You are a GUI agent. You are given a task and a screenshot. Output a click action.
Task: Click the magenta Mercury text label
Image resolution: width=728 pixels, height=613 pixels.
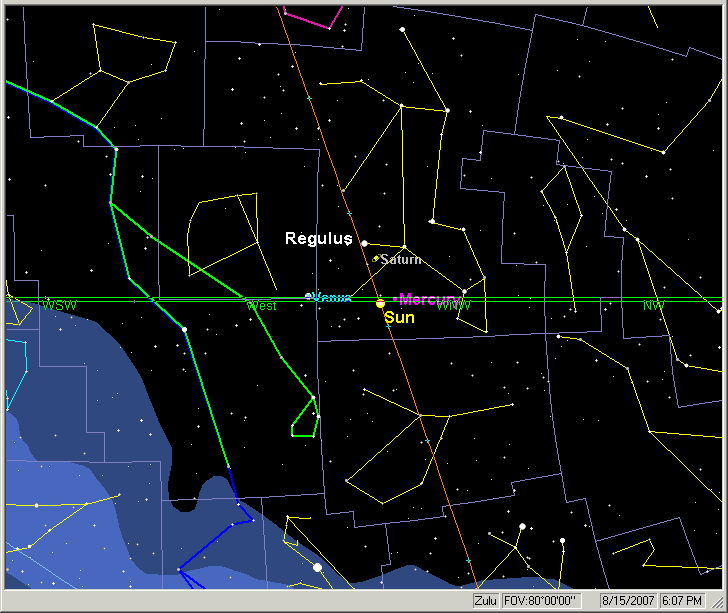click(423, 300)
